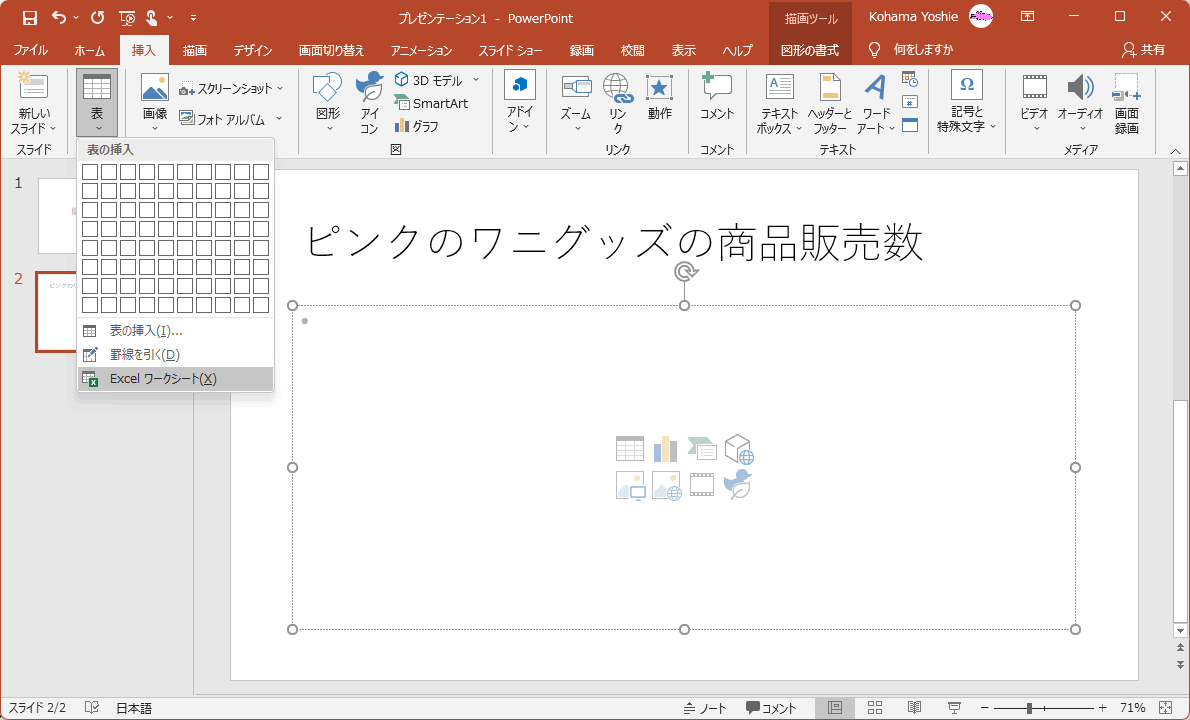The image size is (1190, 720).
Task: Insert a コメント
Action: point(716,102)
